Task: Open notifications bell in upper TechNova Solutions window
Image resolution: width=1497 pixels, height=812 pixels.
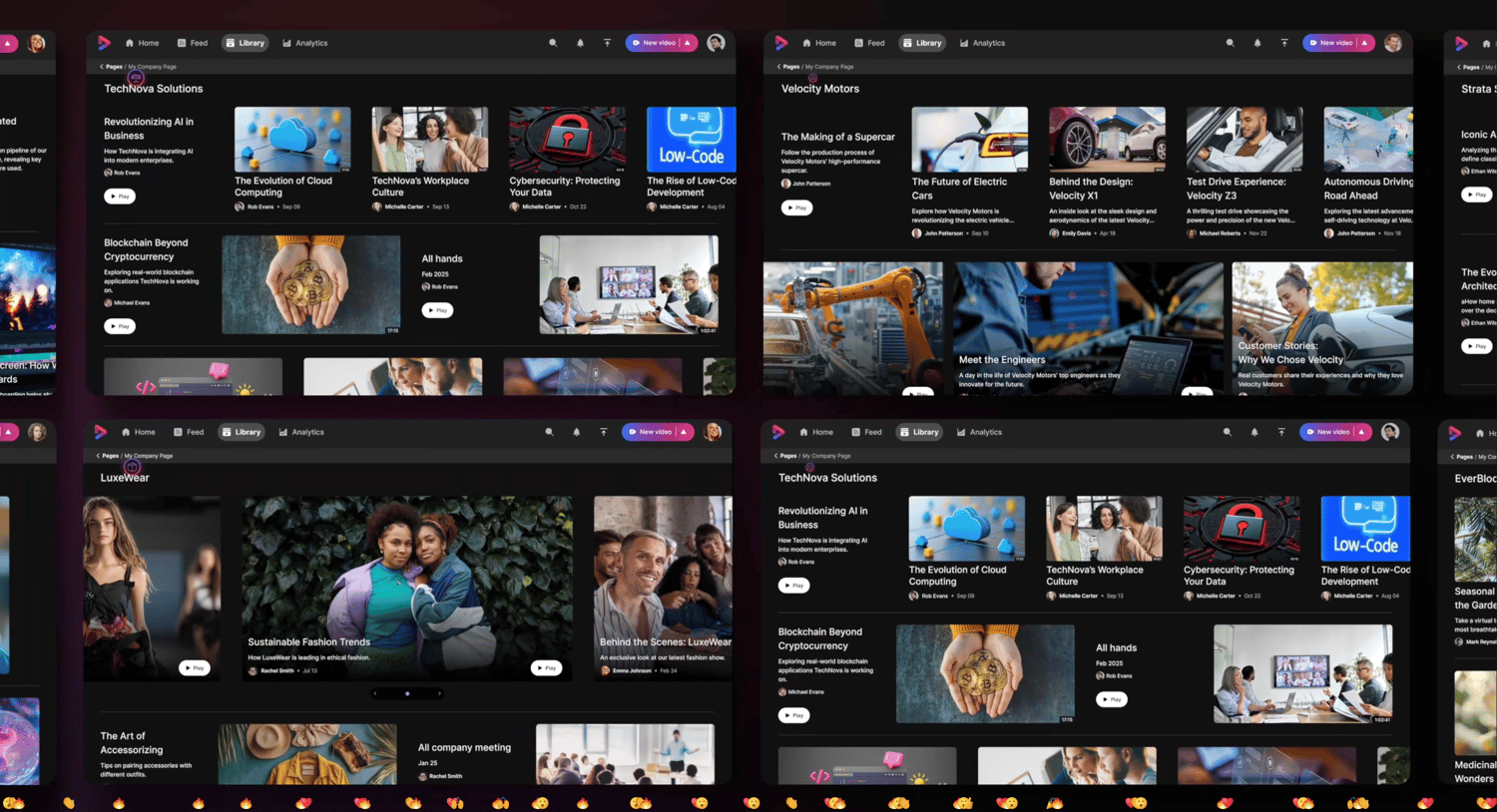Action: point(580,43)
